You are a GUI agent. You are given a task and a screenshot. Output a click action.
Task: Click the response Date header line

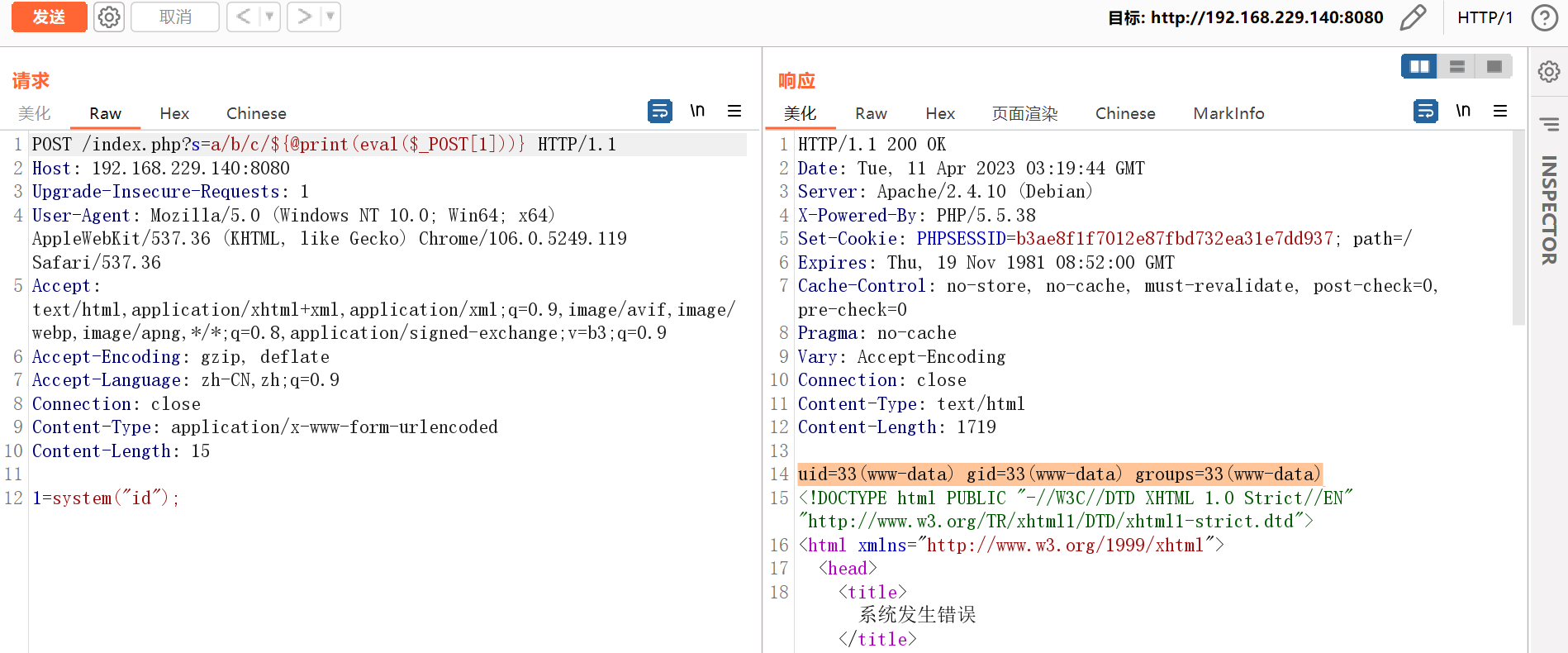pos(971,168)
